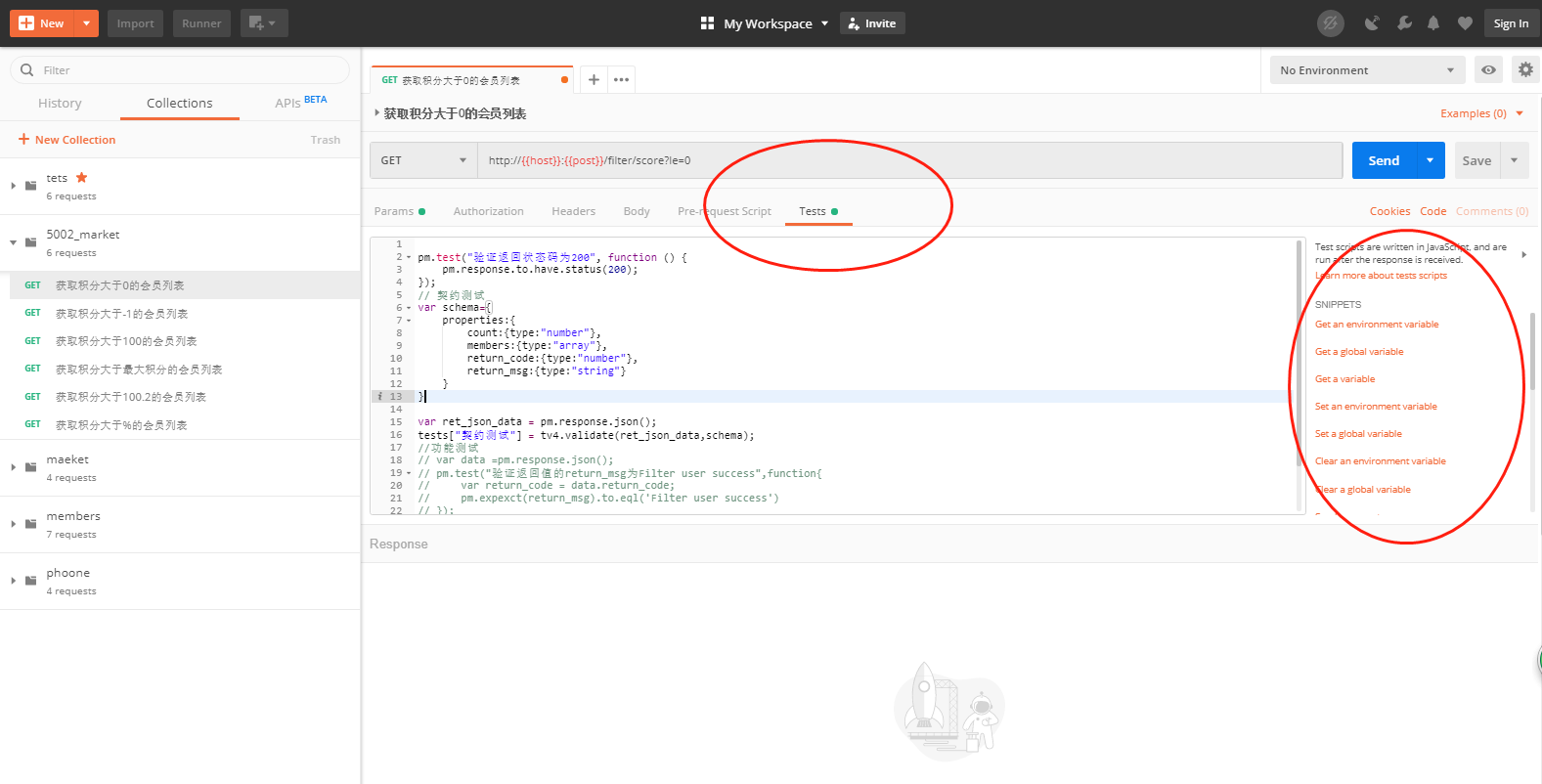Open Examples (0) dropdown
This screenshot has height=784, width=1542.
(x=1481, y=113)
